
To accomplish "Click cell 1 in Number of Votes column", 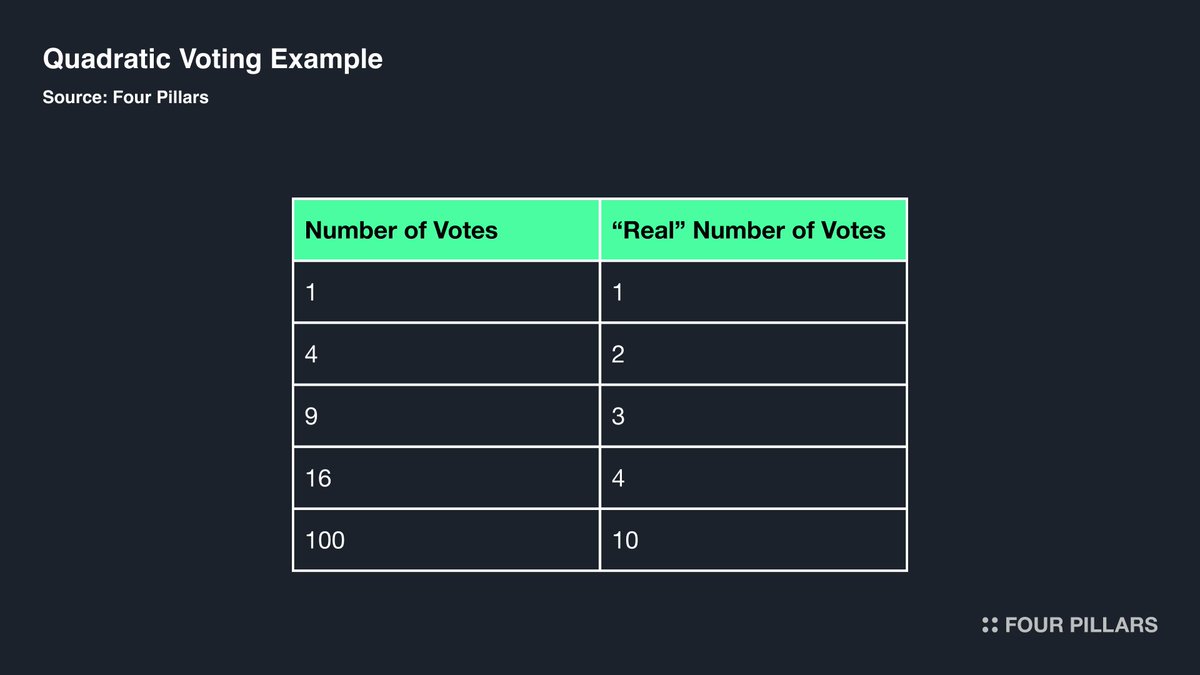I will pos(446,292).
